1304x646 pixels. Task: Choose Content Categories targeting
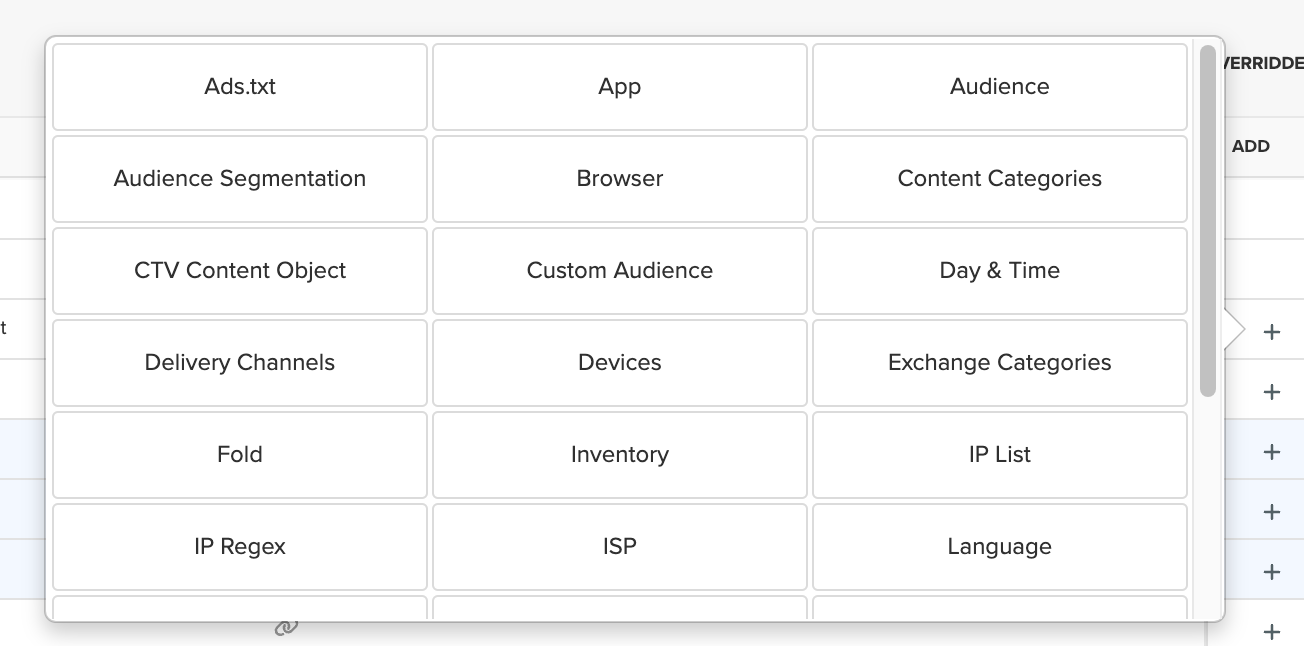pyautogui.click(x=1000, y=179)
